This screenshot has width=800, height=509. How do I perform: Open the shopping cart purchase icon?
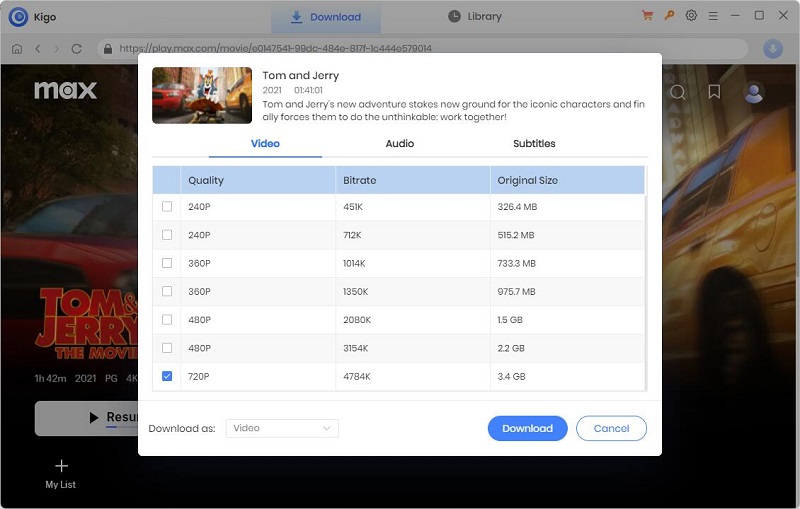coord(647,15)
